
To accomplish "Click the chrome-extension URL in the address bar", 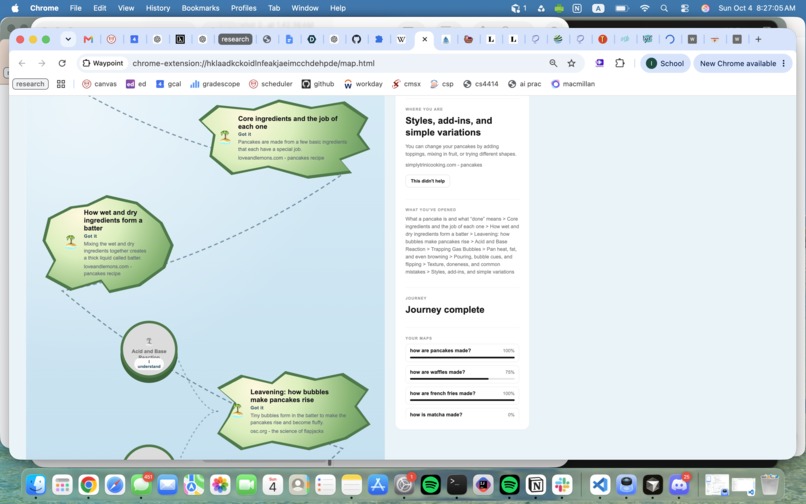I will point(253,63).
